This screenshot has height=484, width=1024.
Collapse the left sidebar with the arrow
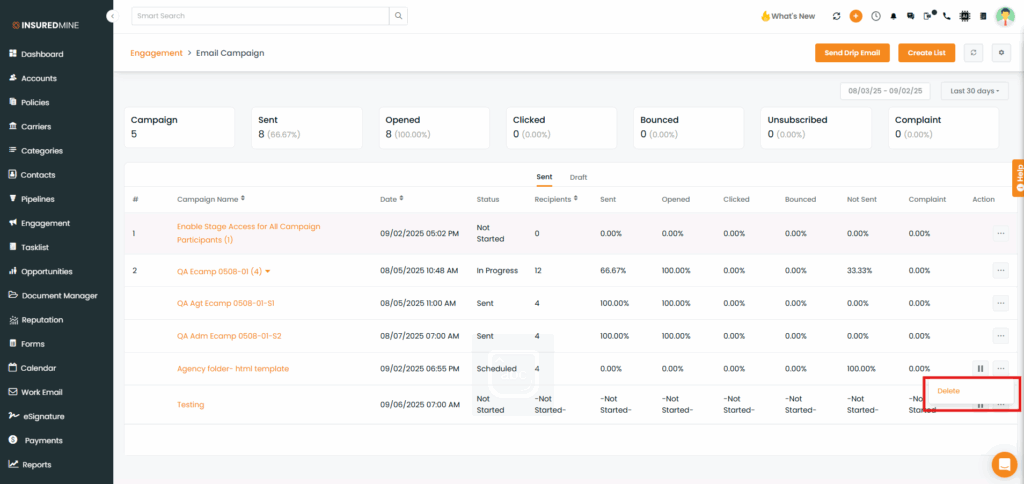click(112, 16)
